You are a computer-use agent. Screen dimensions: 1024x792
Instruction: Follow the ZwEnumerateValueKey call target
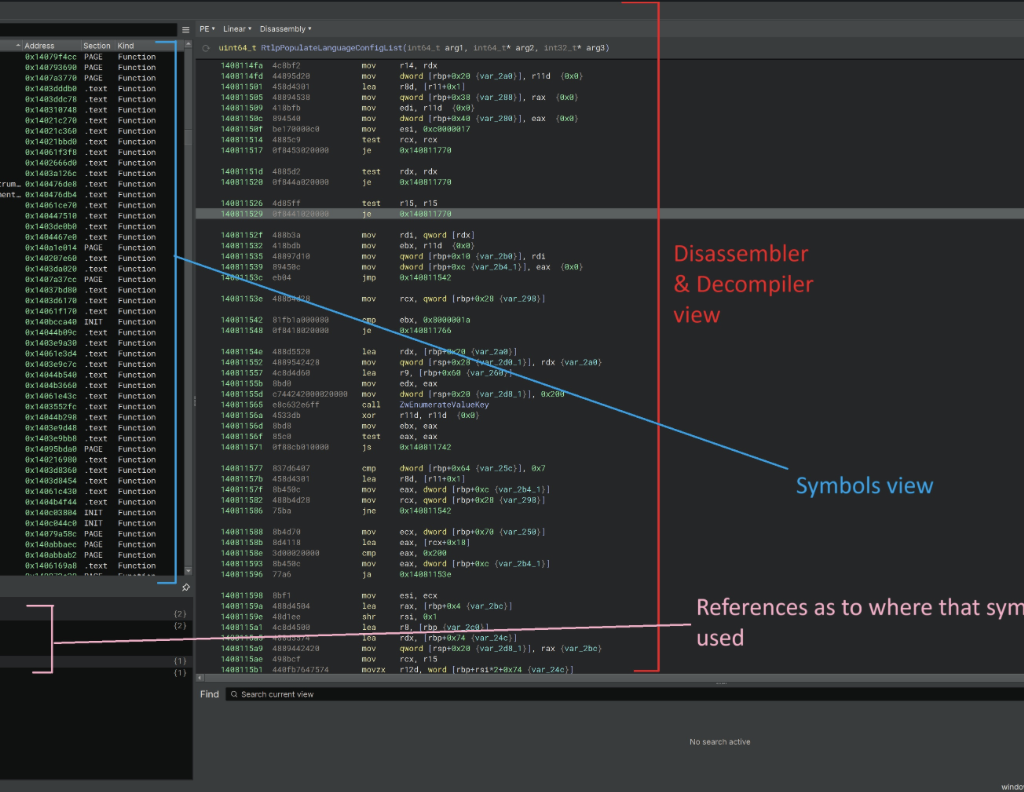444,405
